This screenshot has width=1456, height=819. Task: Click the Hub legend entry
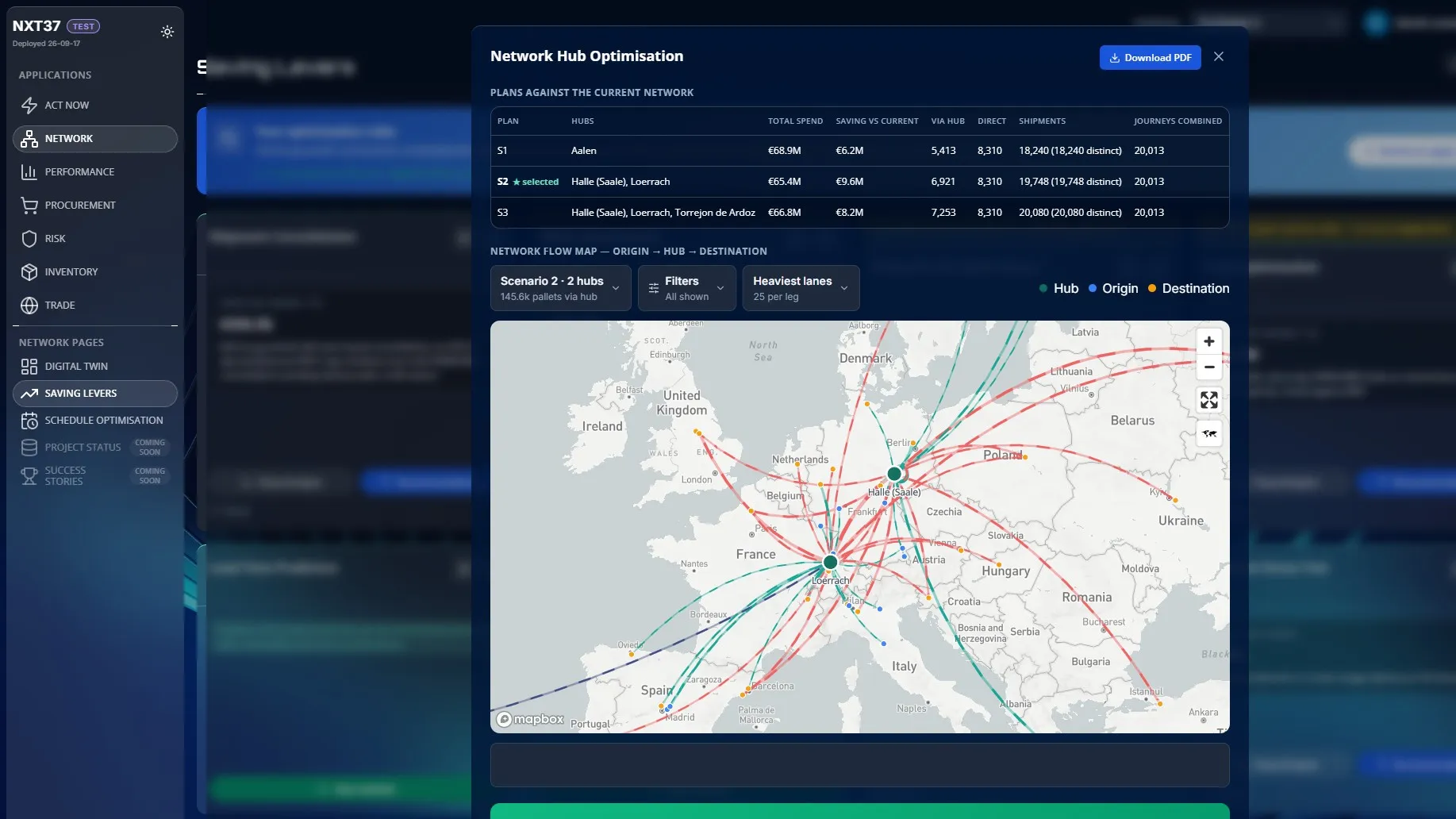click(1058, 289)
